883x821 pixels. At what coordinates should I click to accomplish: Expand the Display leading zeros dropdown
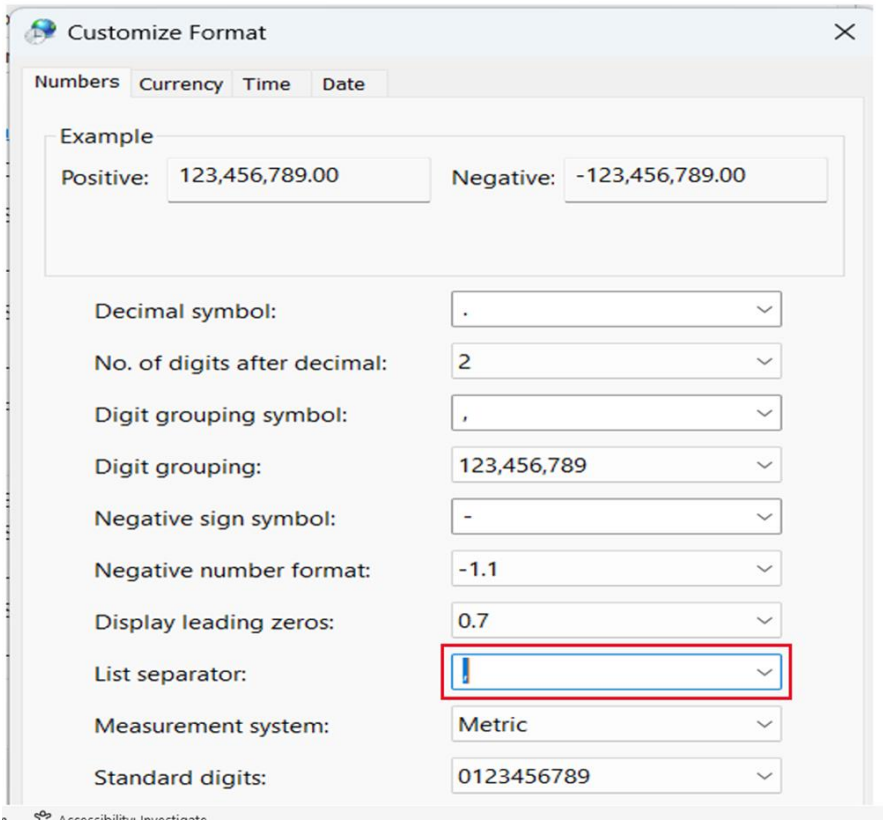pos(765,621)
